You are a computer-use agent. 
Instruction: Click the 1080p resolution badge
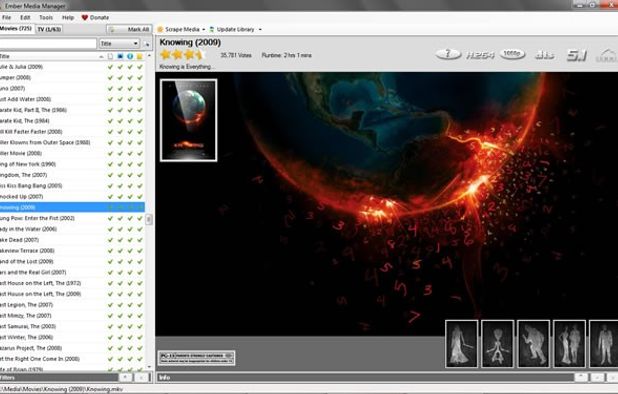[512, 54]
